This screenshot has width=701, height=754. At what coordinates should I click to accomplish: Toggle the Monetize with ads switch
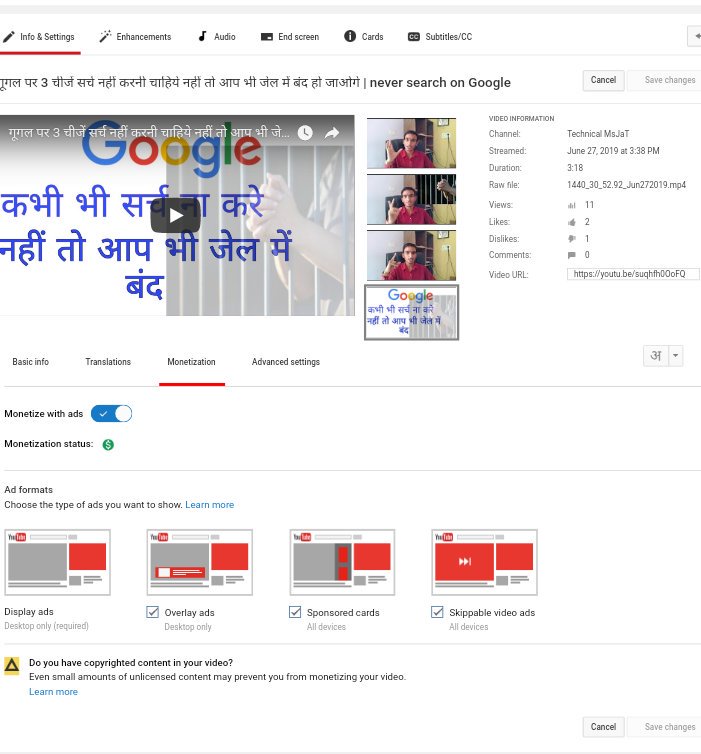tap(112, 414)
